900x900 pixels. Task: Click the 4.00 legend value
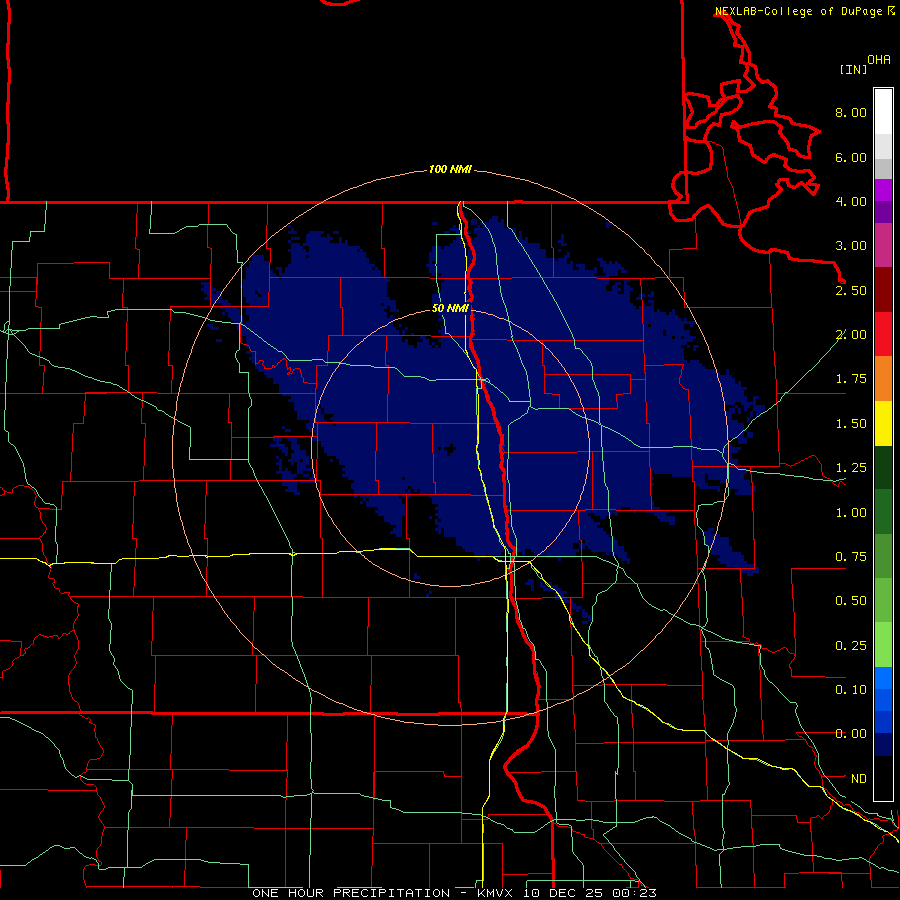(x=851, y=201)
